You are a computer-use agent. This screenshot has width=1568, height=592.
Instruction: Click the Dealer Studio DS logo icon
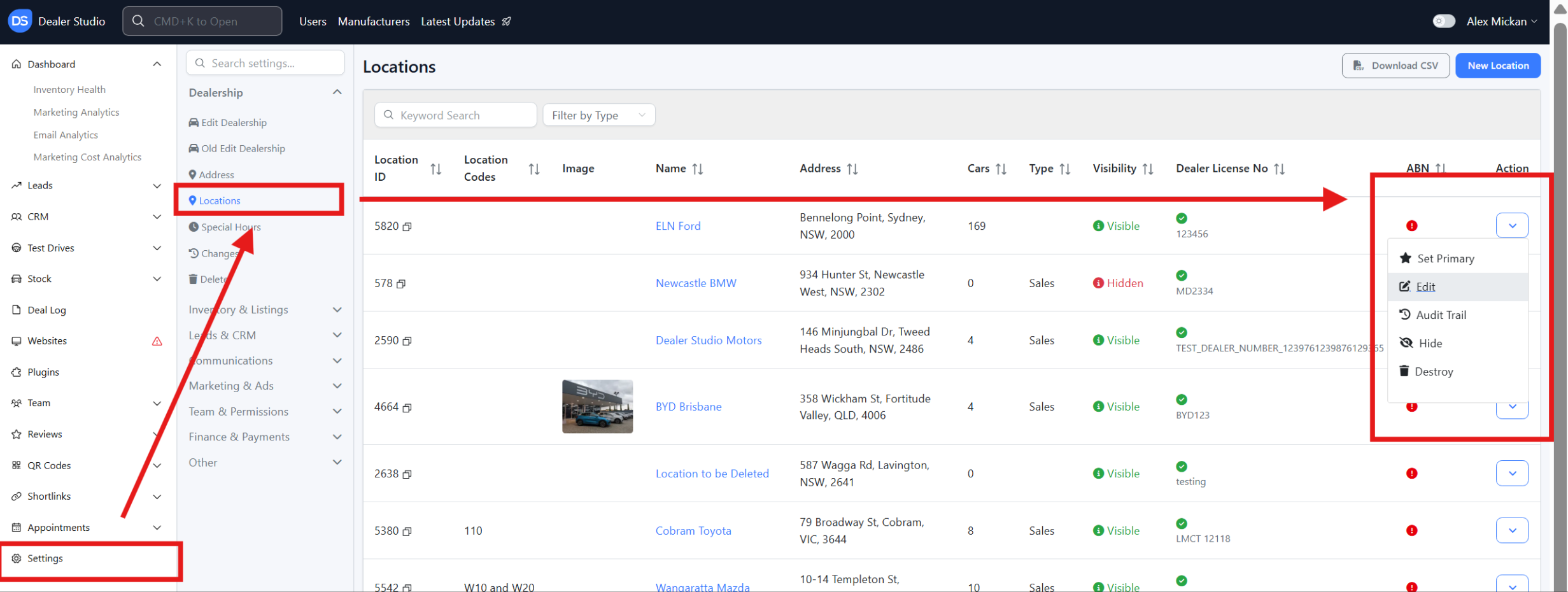click(20, 21)
